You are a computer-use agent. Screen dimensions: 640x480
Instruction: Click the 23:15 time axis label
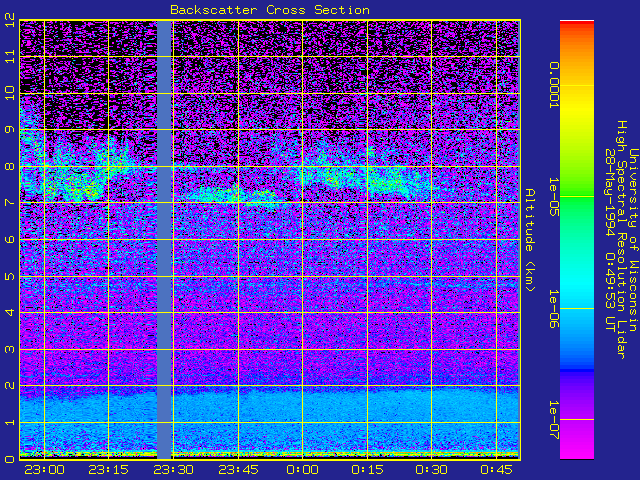click(x=108, y=470)
